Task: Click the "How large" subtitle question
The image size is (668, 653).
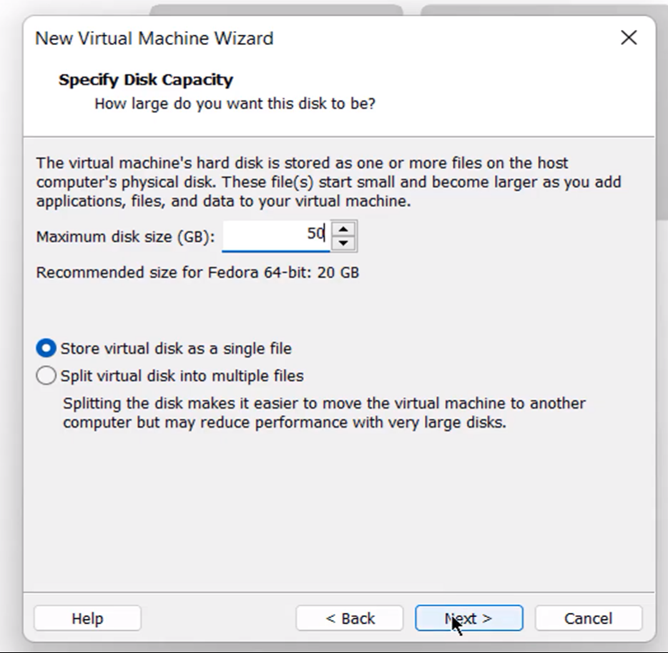Action: (x=234, y=103)
